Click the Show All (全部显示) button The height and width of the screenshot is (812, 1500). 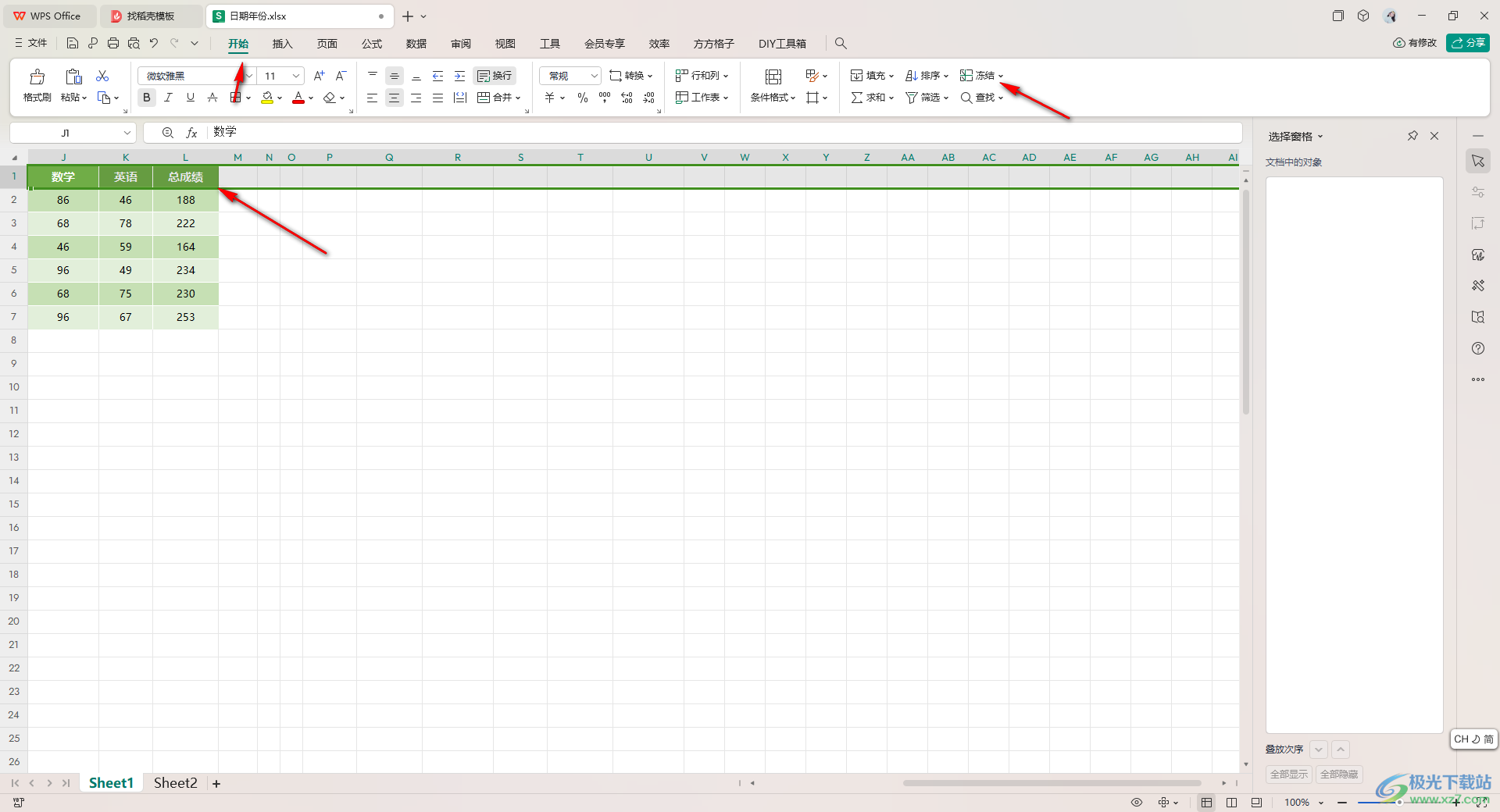coord(1289,775)
